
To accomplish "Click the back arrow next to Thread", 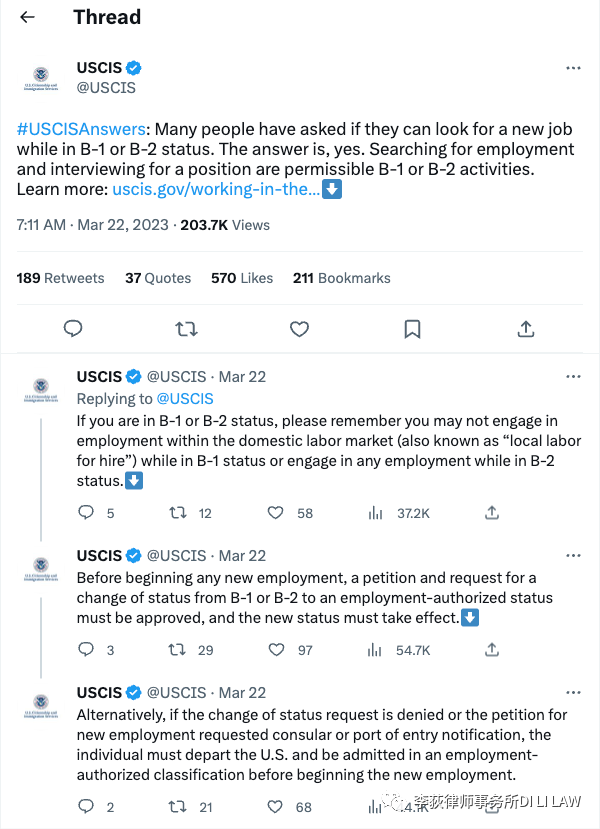I will point(27,18).
